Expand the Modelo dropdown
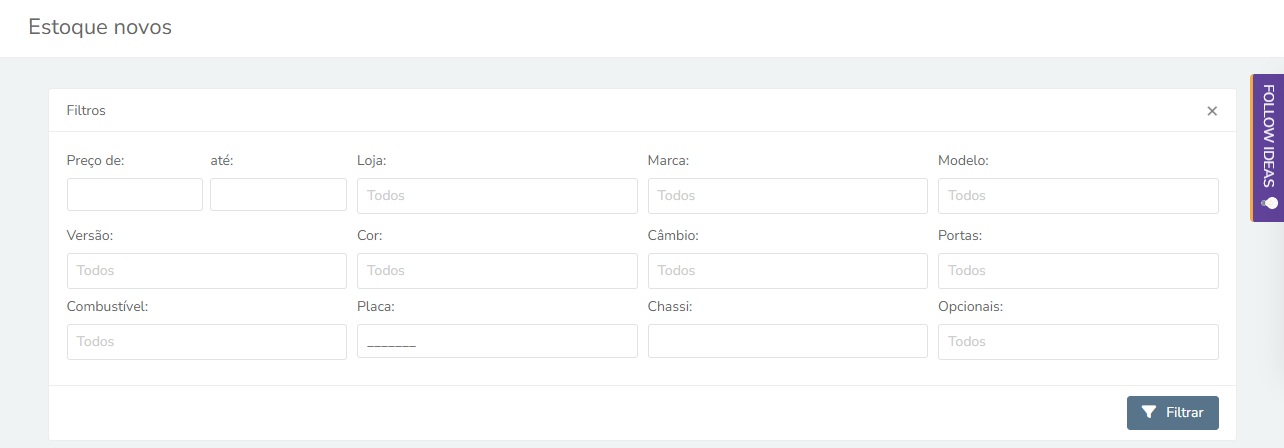This screenshot has width=1284, height=448. pyautogui.click(x=1078, y=195)
